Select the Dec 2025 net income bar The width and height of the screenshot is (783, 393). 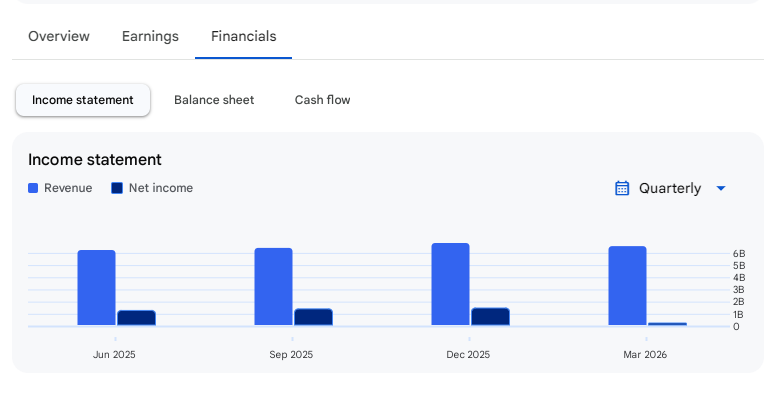point(490,317)
